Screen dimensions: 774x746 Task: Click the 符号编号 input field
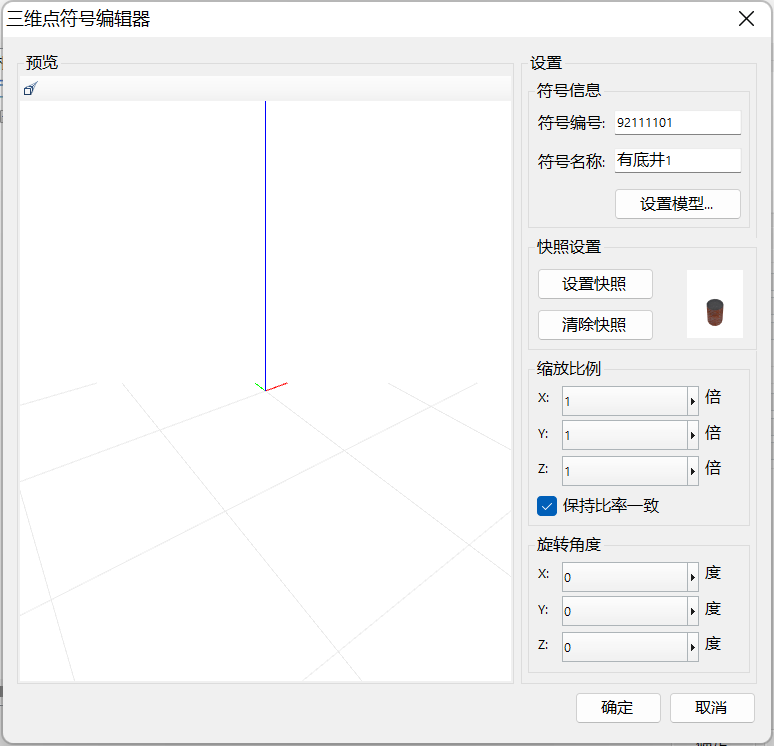(x=677, y=122)
